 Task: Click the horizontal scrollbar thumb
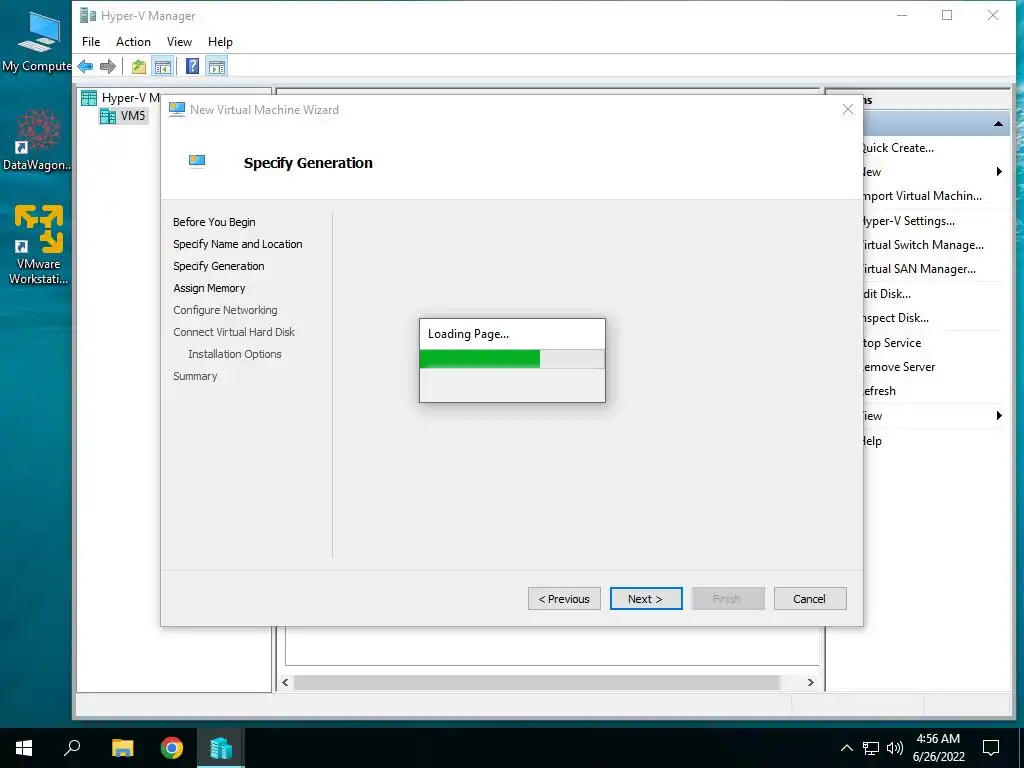coord(536,682)
